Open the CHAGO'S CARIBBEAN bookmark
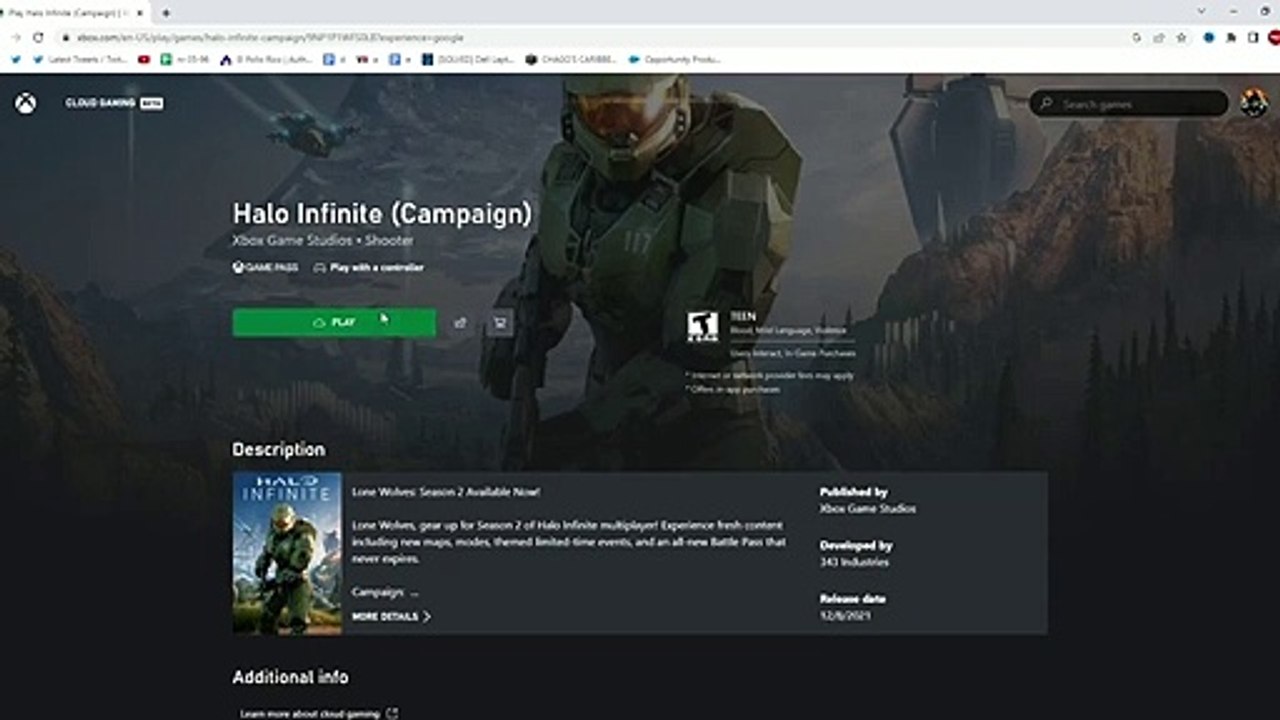This screenshot has width=1280, height=720. pyautogui.click(x=570, y=59)
